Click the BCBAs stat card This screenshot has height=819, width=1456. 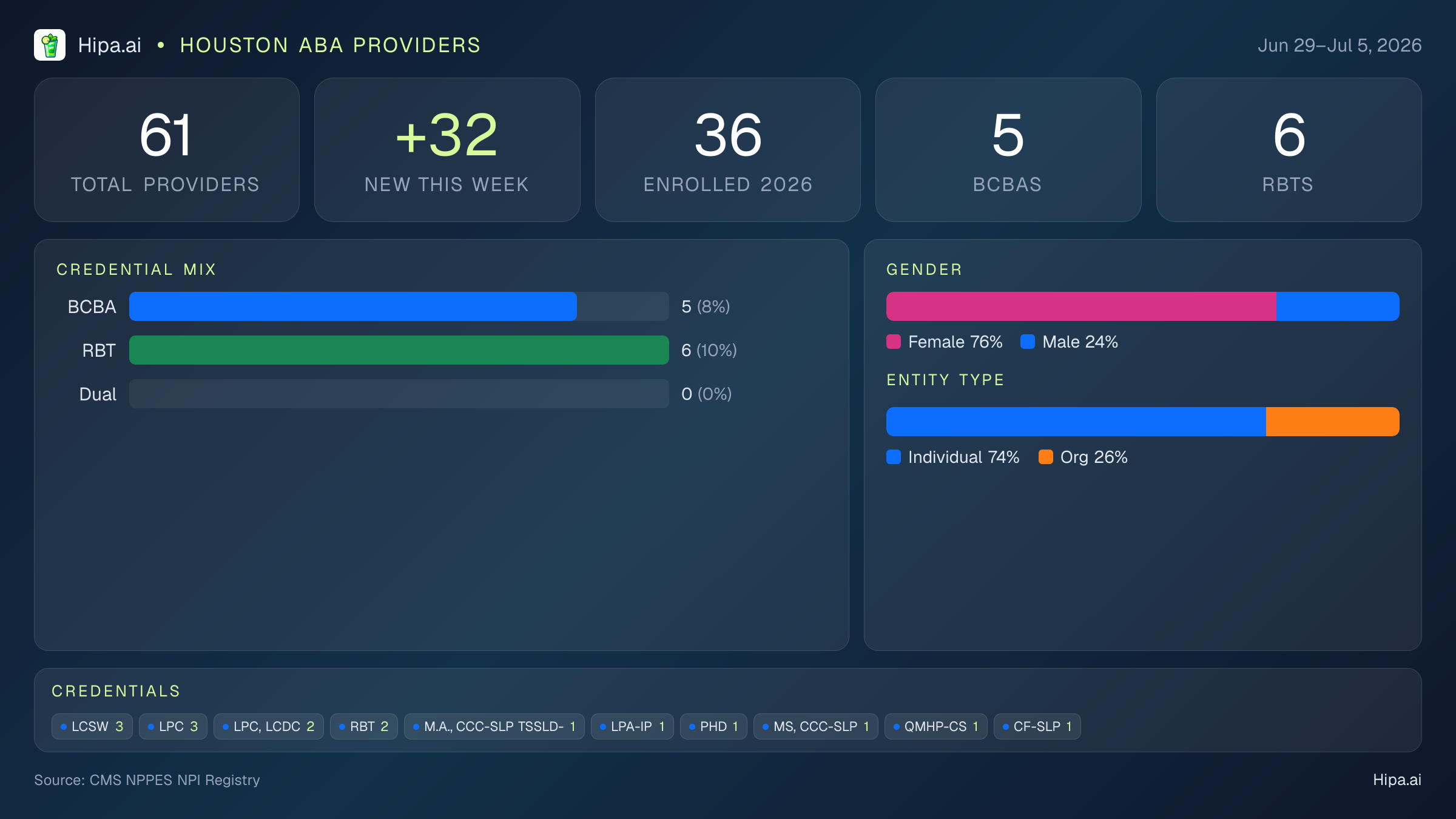[1008, 150]
